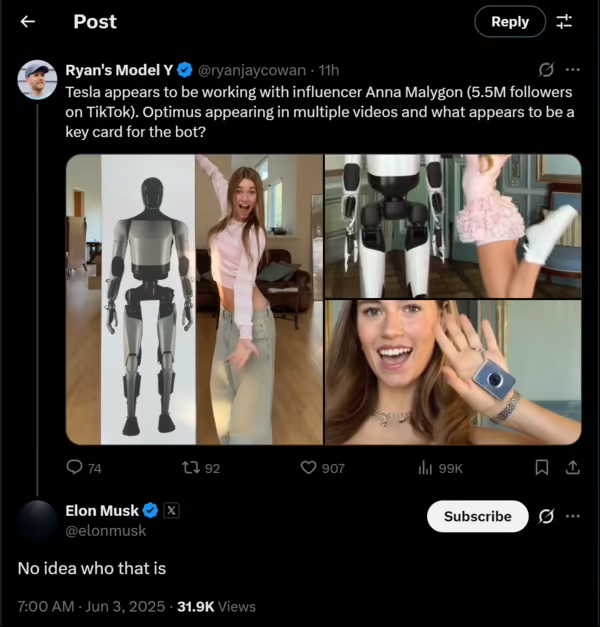Click the reply comment icon with 74
Viewport: 600px width, 627px height.
pos(75,467)
